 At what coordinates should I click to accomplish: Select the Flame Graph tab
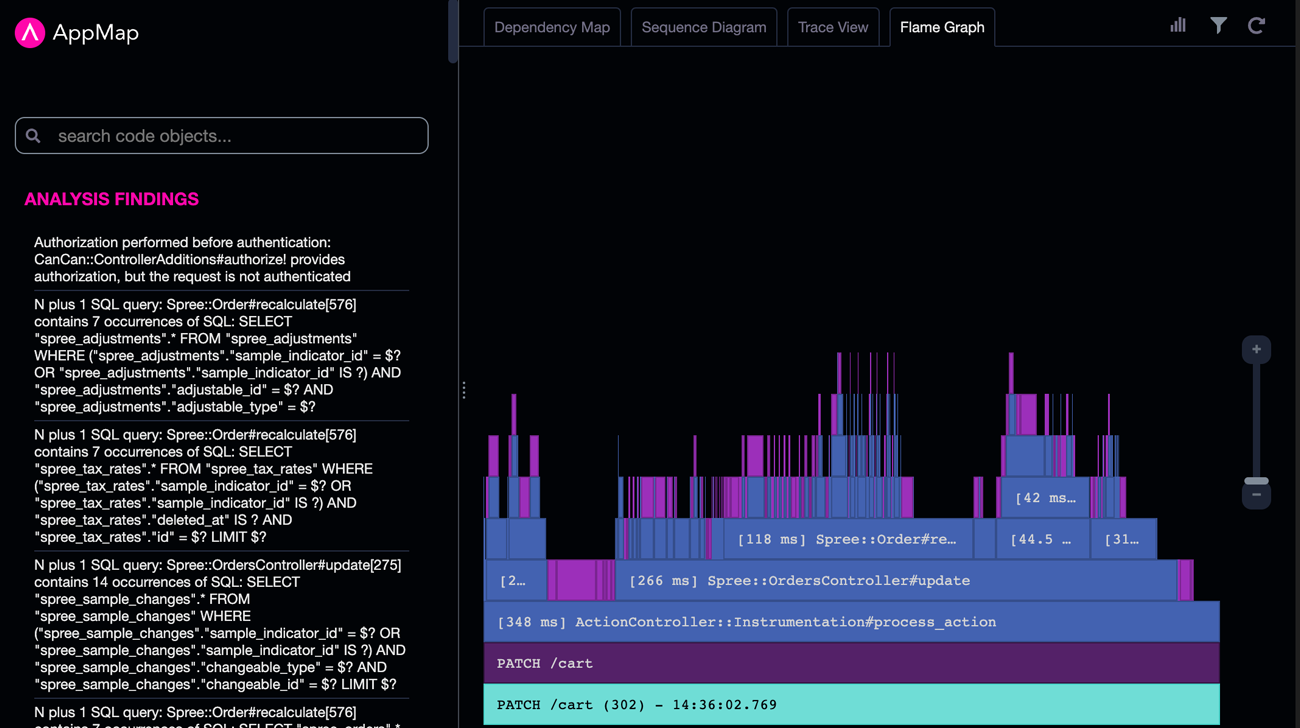tap(942, 27)
